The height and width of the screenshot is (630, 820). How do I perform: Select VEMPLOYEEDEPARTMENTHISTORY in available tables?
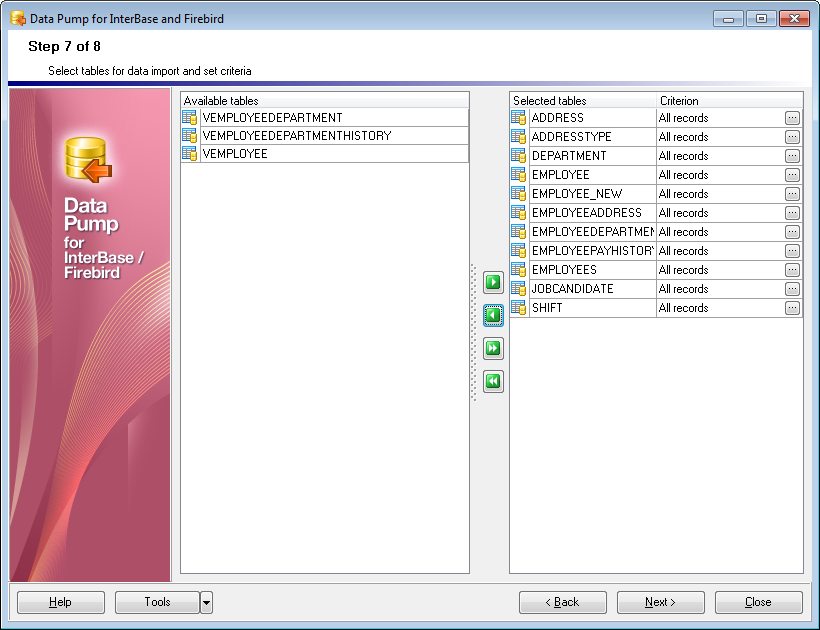tap(296, 136)
